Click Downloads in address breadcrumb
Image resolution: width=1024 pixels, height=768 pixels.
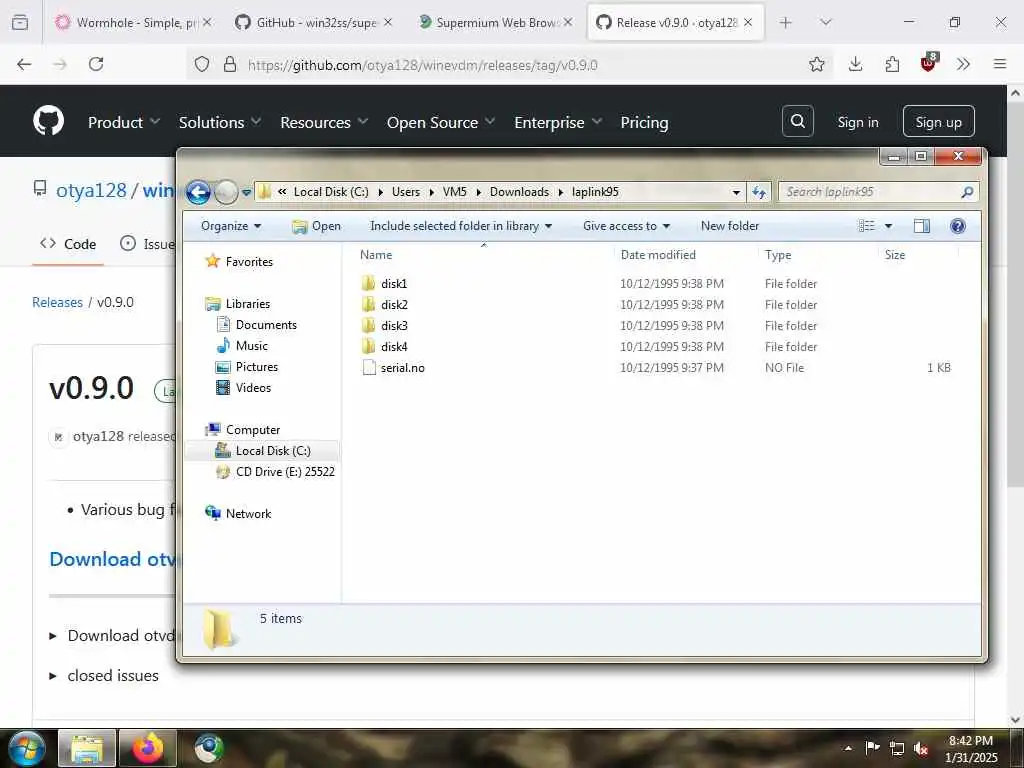tap(519, 192)
